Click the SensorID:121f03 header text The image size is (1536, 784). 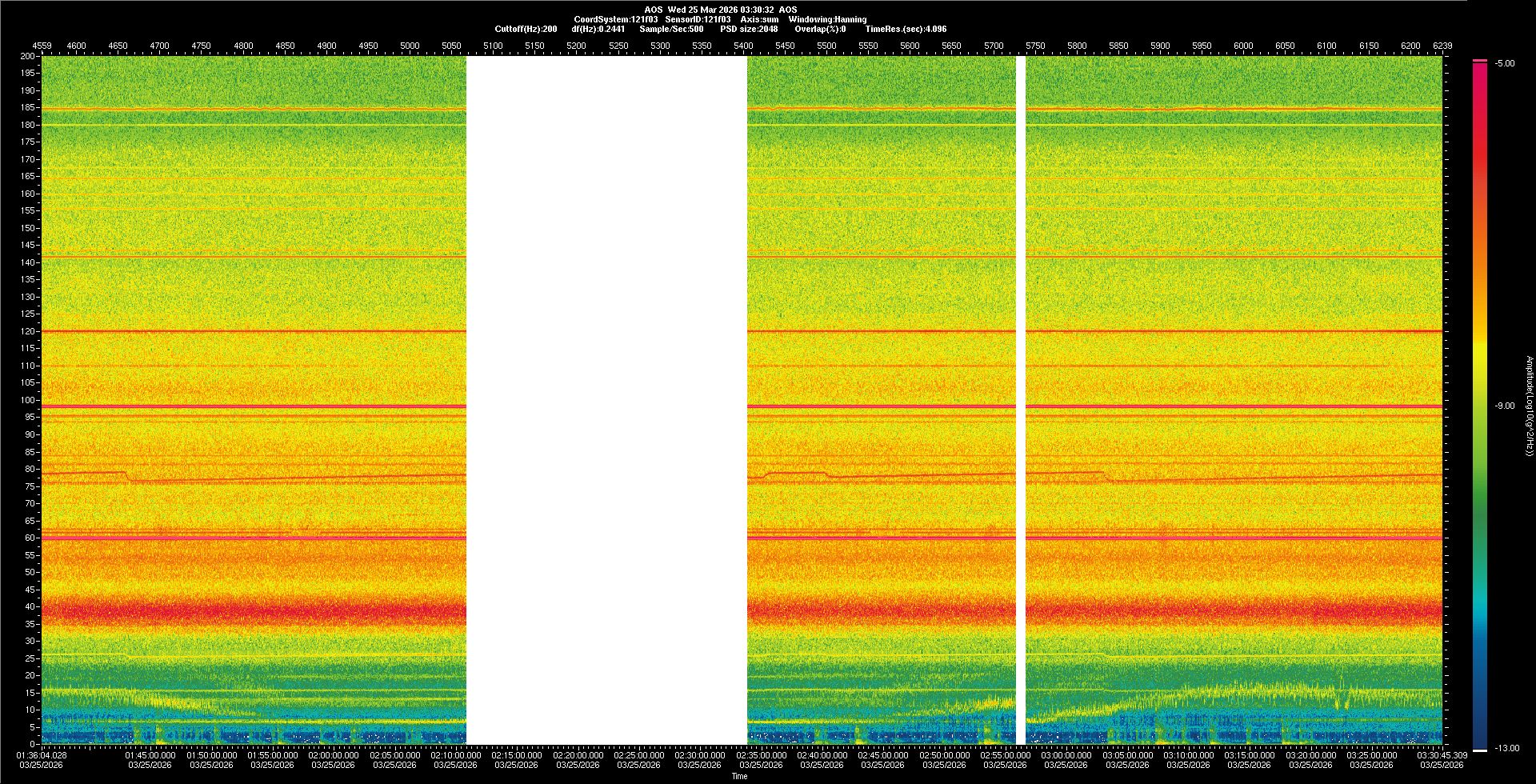[x=698, y=19]
